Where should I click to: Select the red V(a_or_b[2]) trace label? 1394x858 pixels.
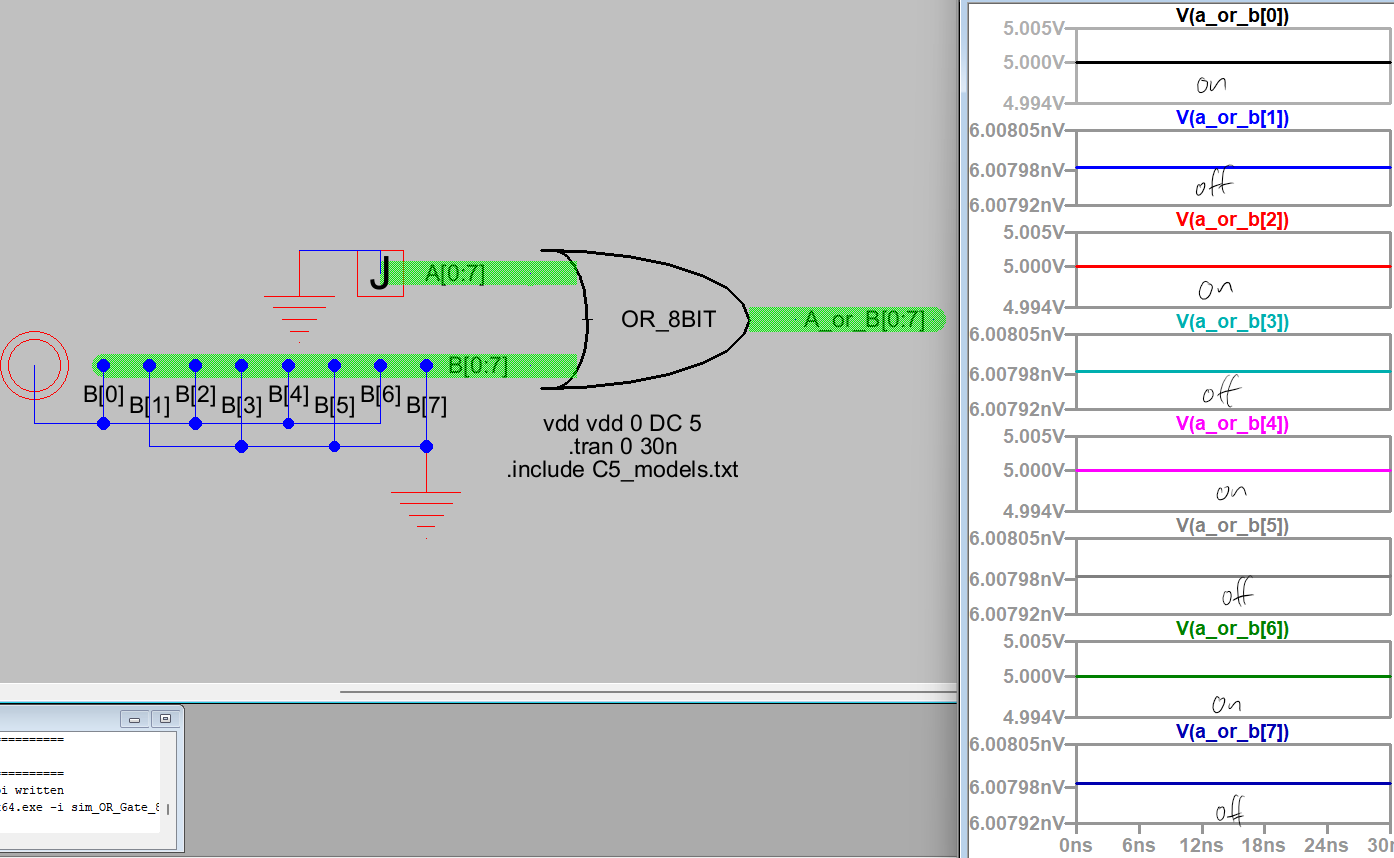pos(1232,220)
